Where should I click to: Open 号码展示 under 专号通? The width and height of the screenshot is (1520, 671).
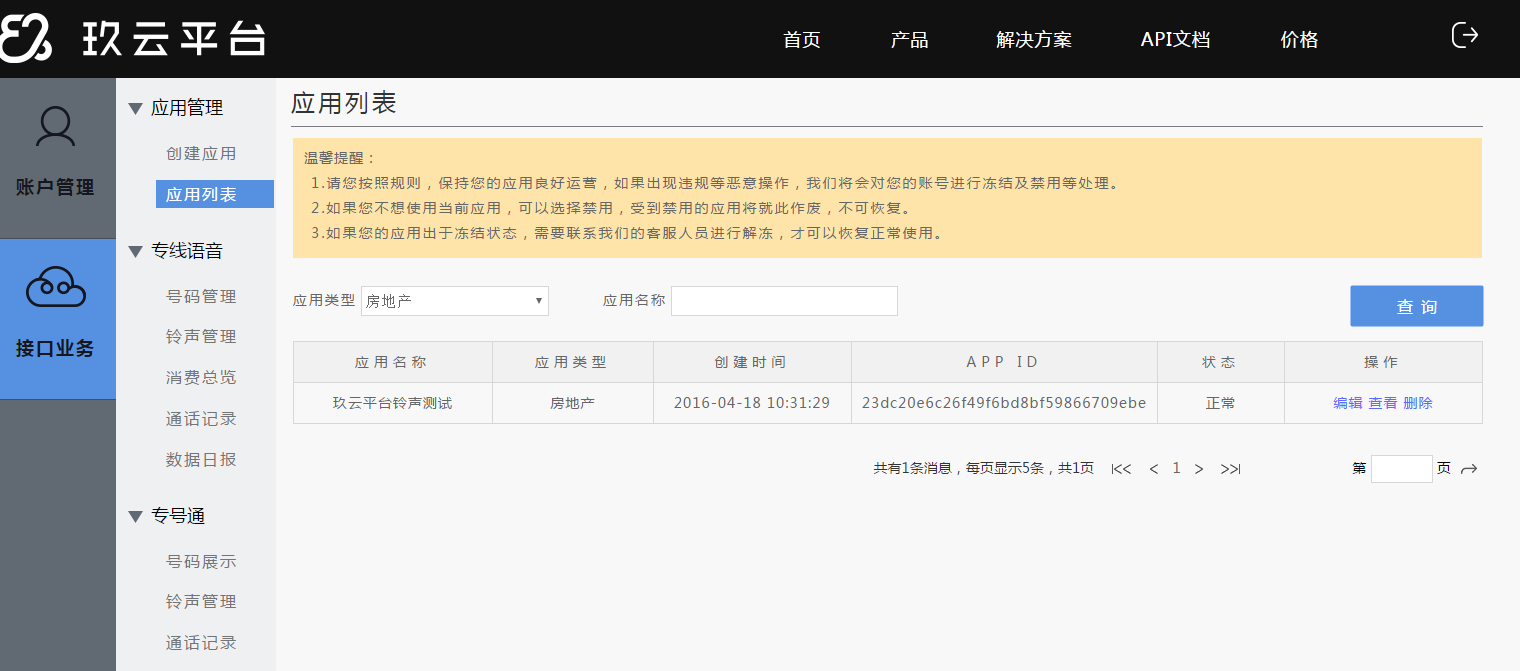tap(201, 562)
